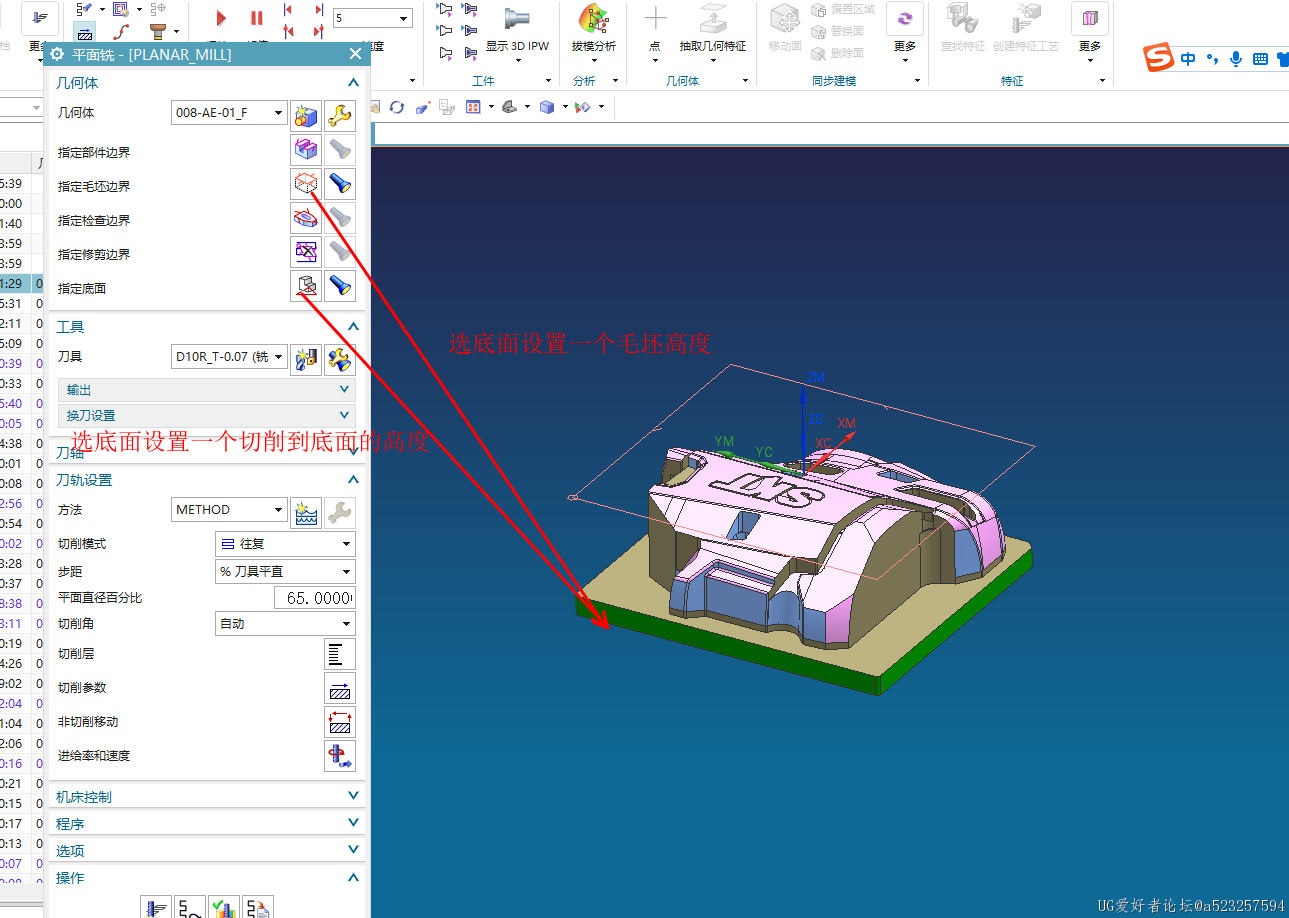Expand the 选项 section
Image resolution: width=1289 pixels, height=918 pixels.
[x=353, y=850]
